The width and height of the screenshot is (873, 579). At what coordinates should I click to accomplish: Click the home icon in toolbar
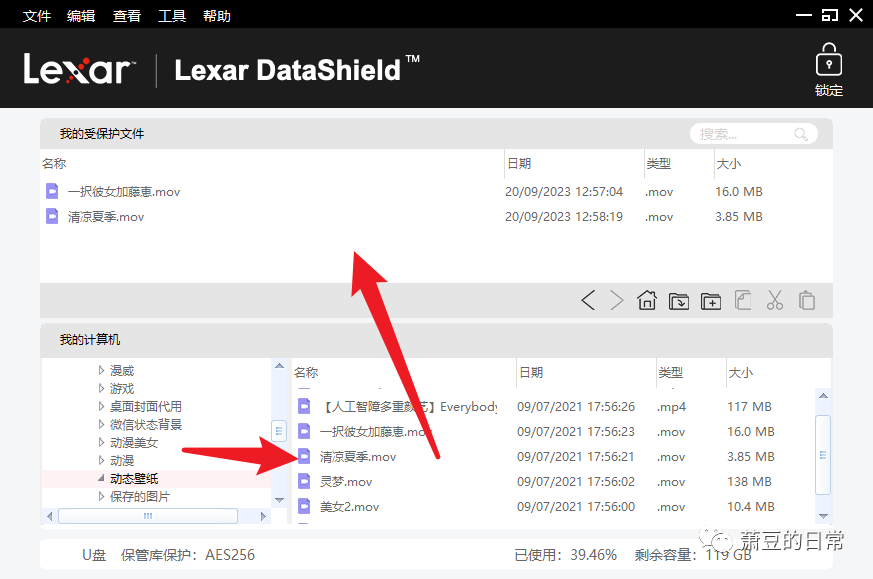(x=646, y=300)
